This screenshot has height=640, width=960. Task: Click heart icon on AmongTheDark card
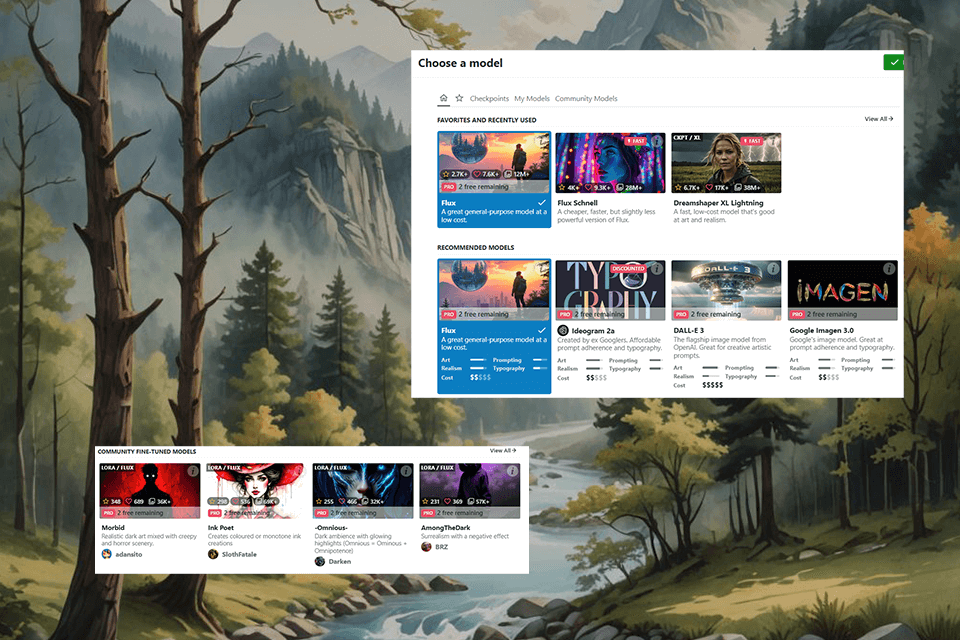click(448, 501)
